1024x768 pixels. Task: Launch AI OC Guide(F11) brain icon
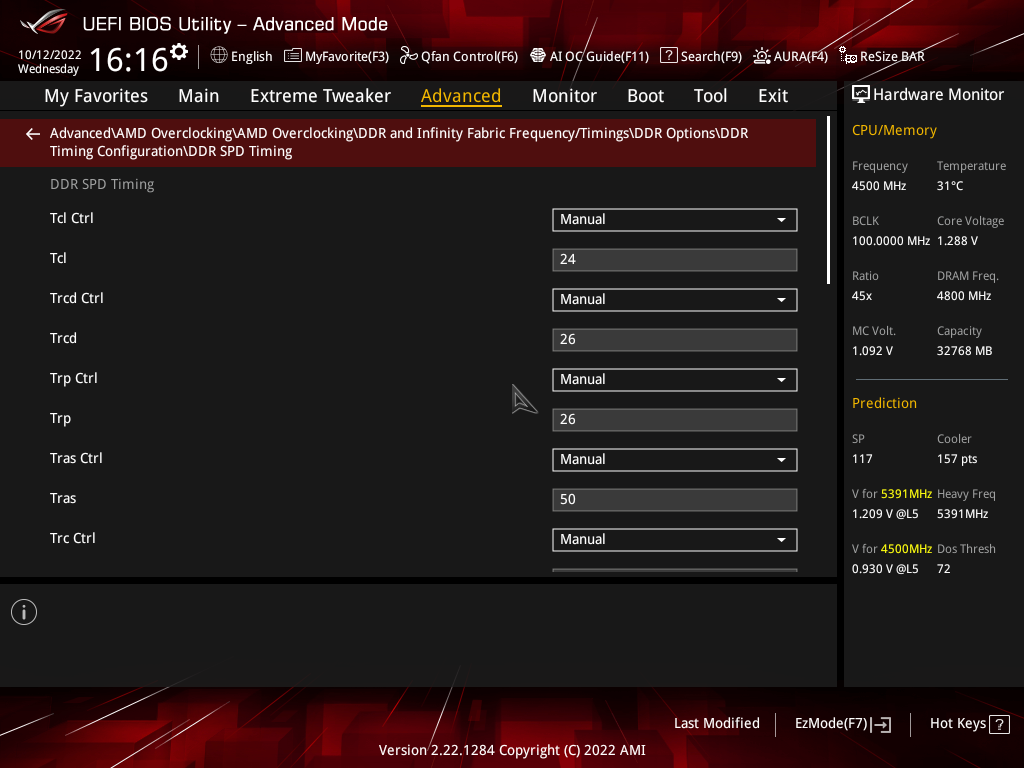[537, 56]
